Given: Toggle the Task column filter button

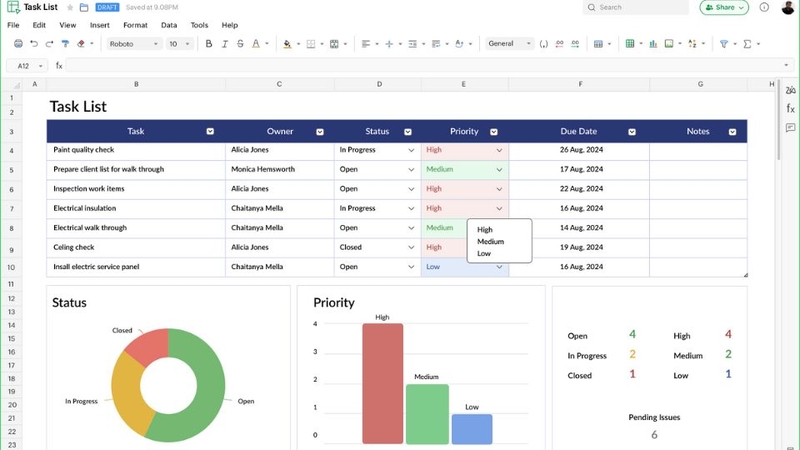Looking at the screenshot, I should (x=210, y=132).
